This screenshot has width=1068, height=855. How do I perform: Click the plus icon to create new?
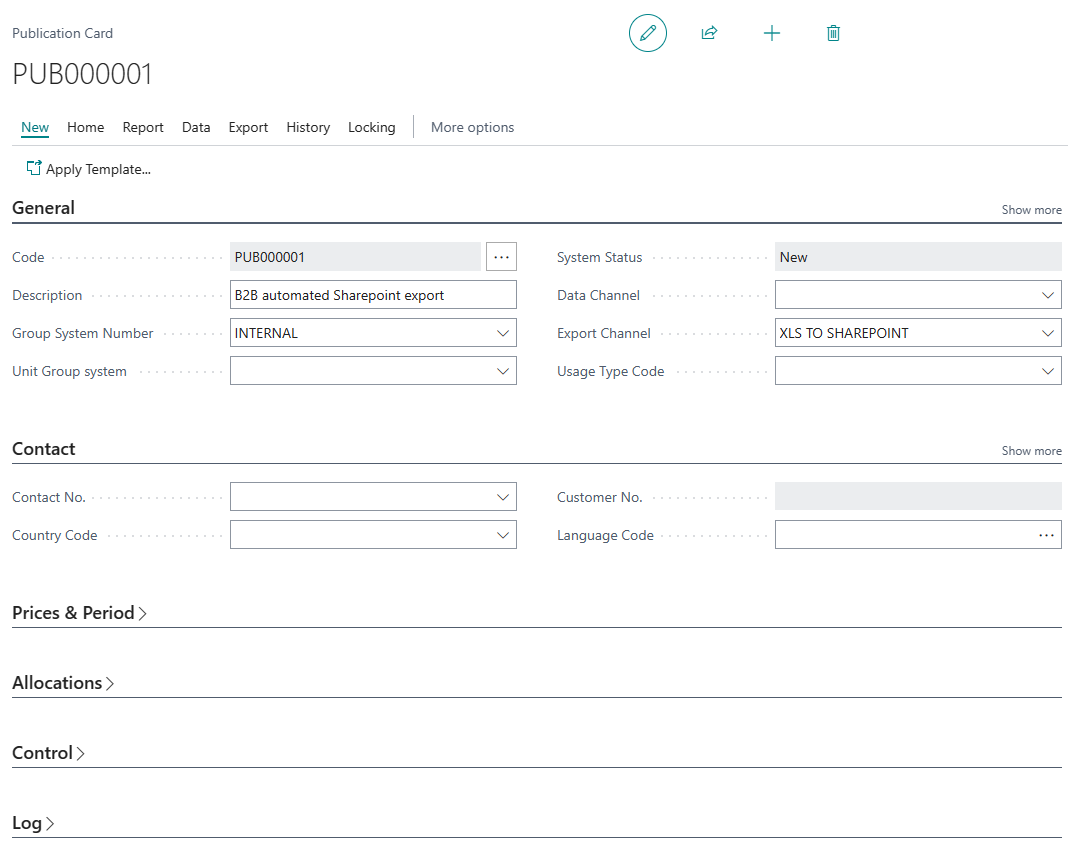tap(771, 33)
